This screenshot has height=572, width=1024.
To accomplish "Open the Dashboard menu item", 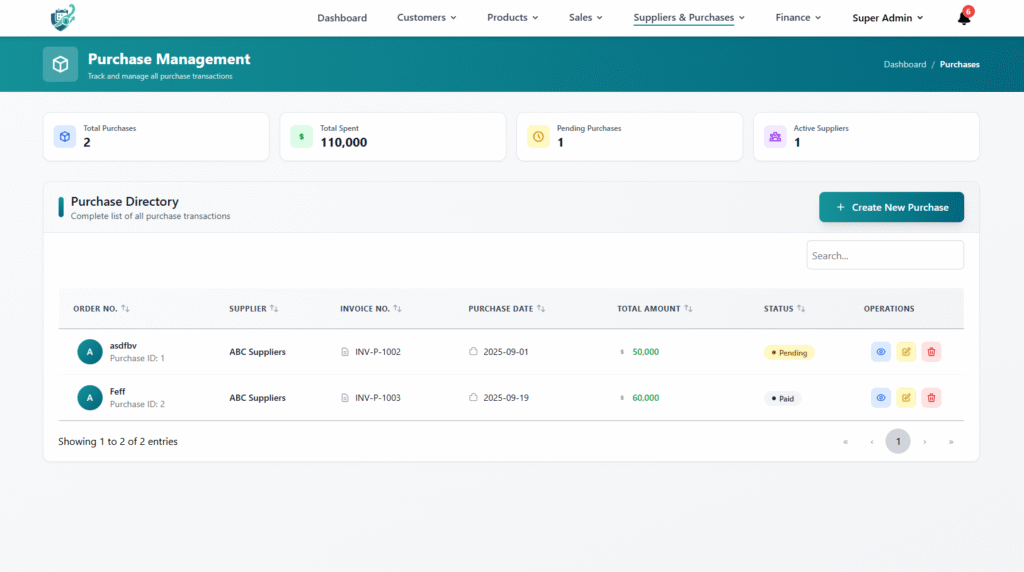I will tap(342, 18).
